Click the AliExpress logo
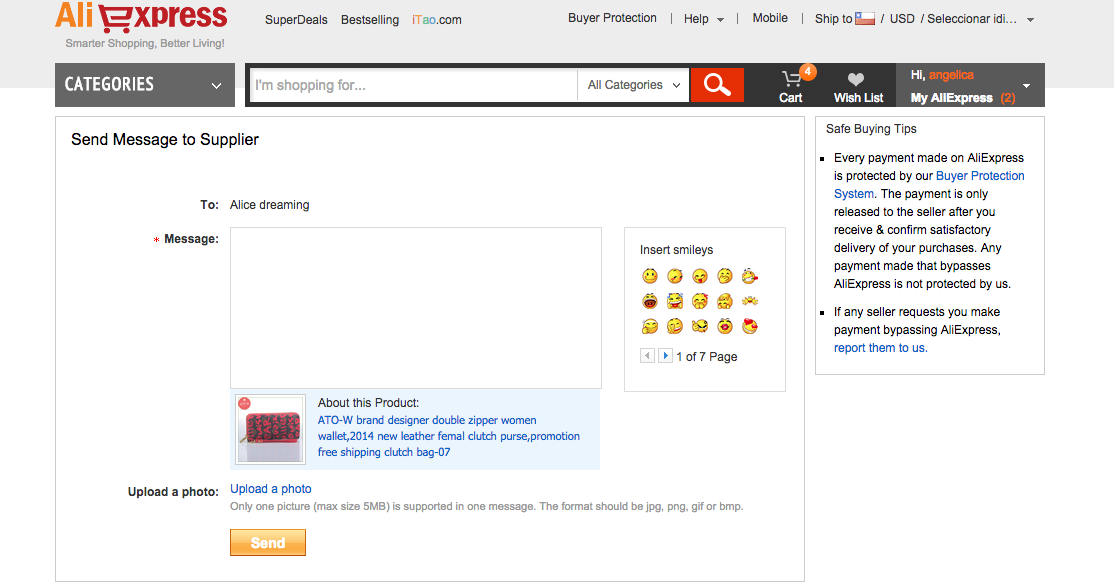This screenshot has width=1114, height=588. point(141,17)
